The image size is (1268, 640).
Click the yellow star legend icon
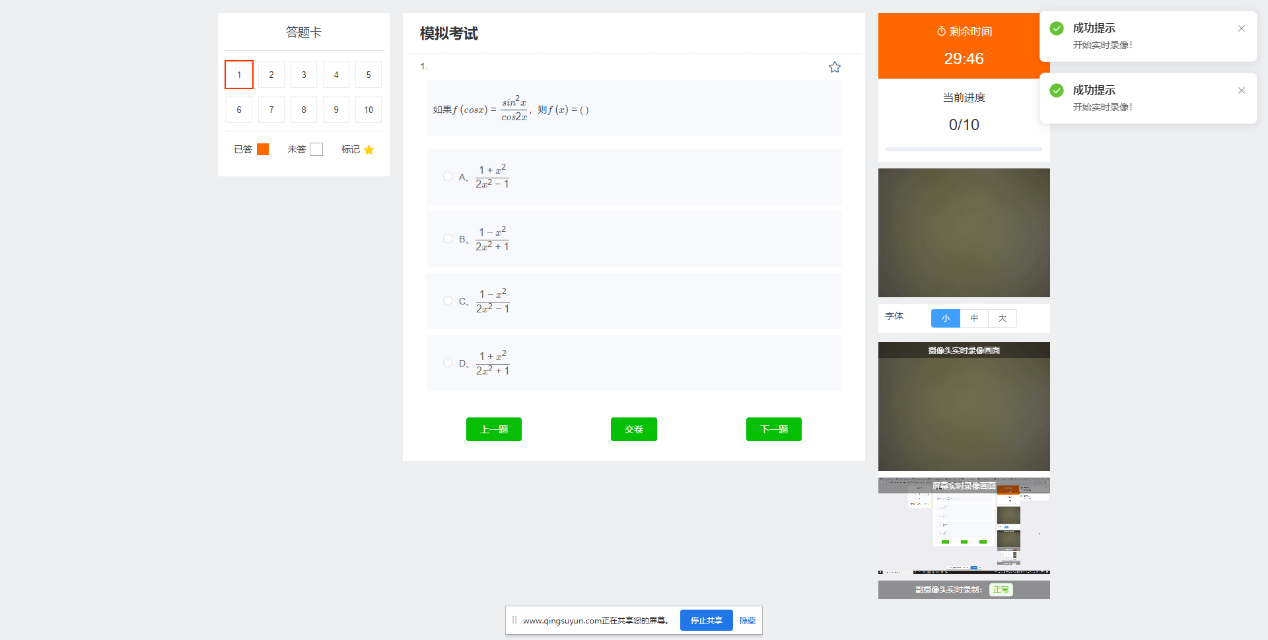(x=369, y=150)
